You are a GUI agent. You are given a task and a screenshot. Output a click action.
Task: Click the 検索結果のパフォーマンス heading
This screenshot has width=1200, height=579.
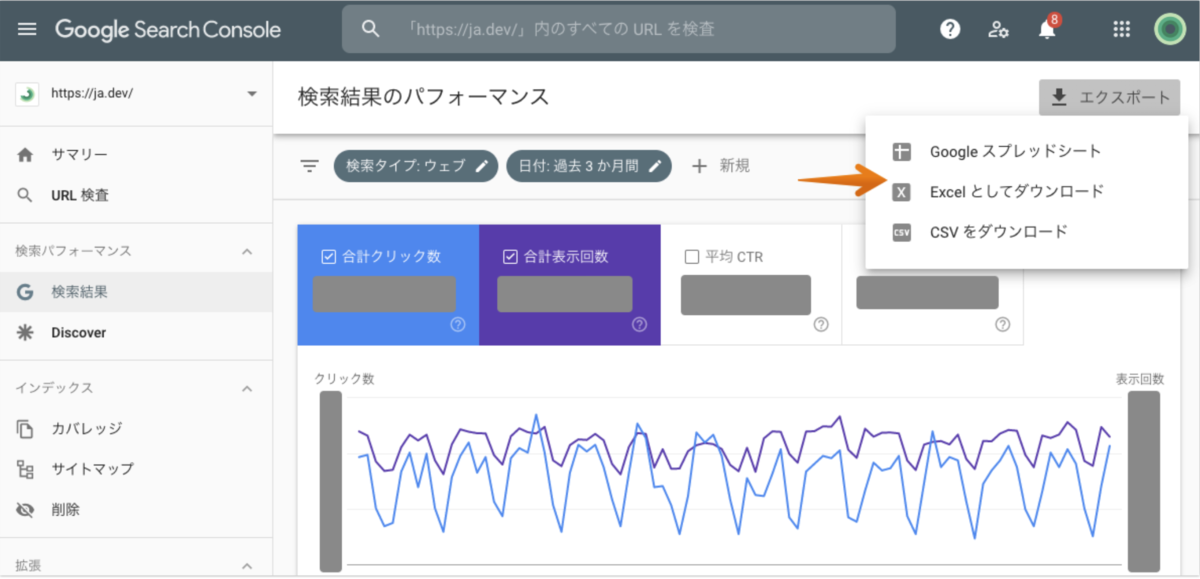[424, 97]
